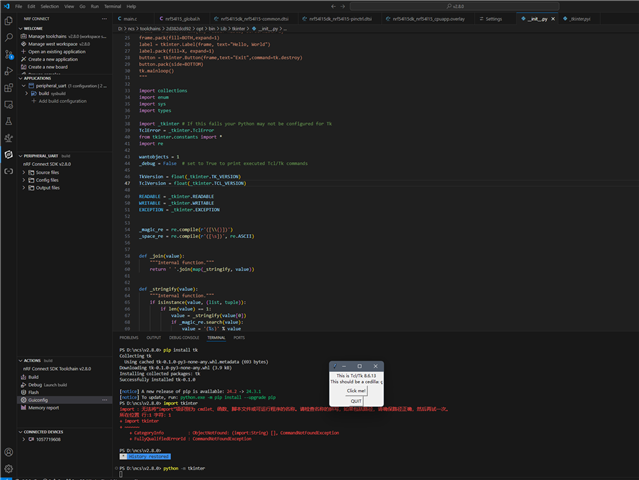Click the Build action icon

pyautogui.click(x=24, y=377)
